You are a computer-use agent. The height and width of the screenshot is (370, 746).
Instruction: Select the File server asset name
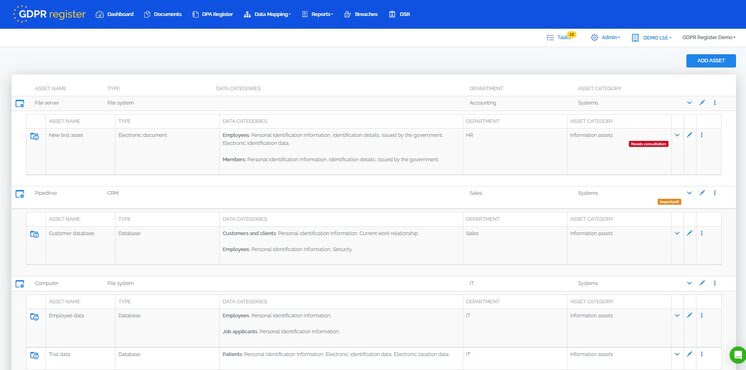47,103
